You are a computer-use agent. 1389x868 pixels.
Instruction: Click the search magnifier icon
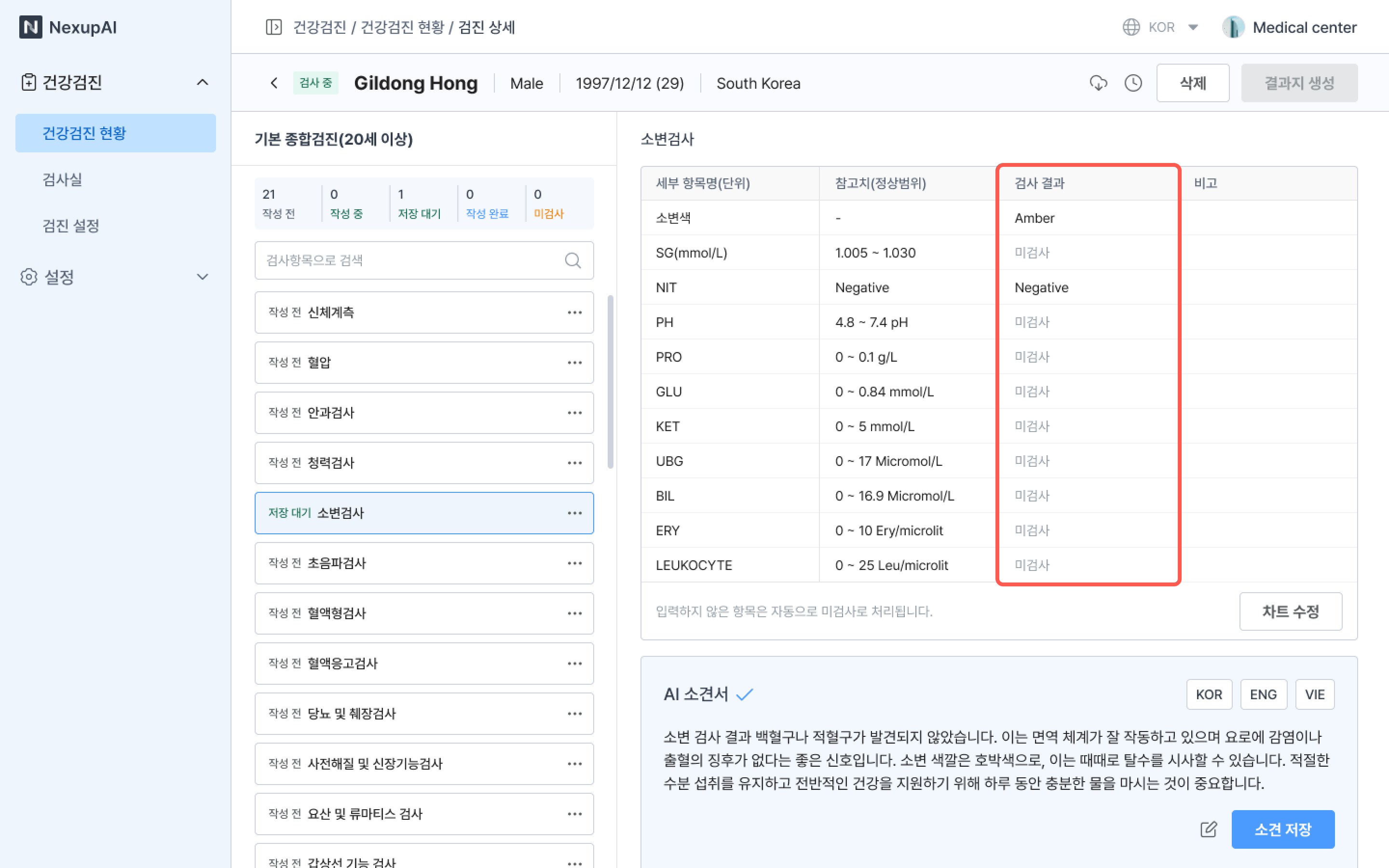tap(572, 260)
